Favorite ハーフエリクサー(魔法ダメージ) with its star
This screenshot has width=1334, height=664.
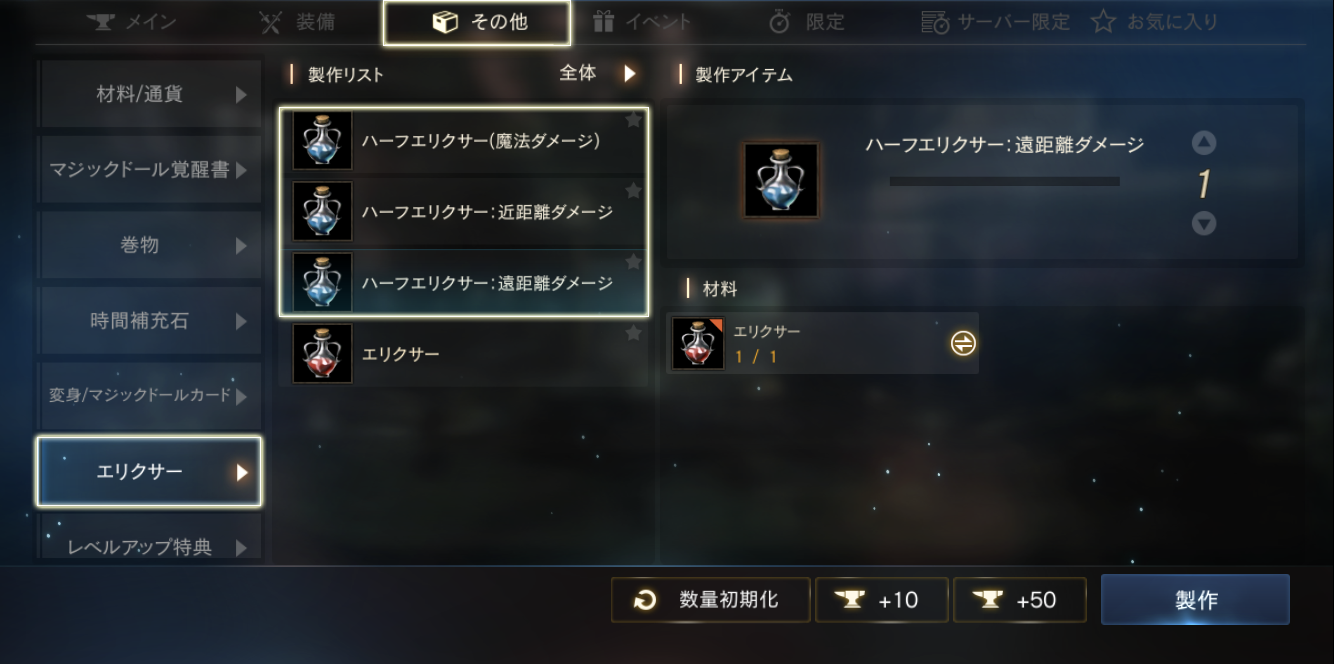pyautogui.click(x=633, y=120)
